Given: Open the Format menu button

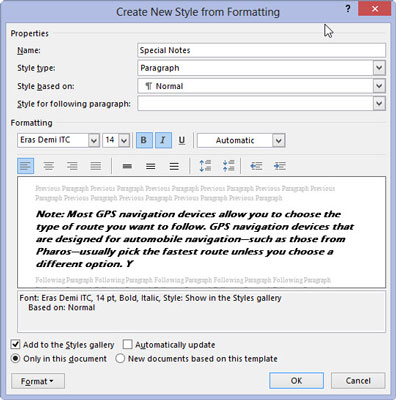Looking at the screenshot, I should (38, 381).
